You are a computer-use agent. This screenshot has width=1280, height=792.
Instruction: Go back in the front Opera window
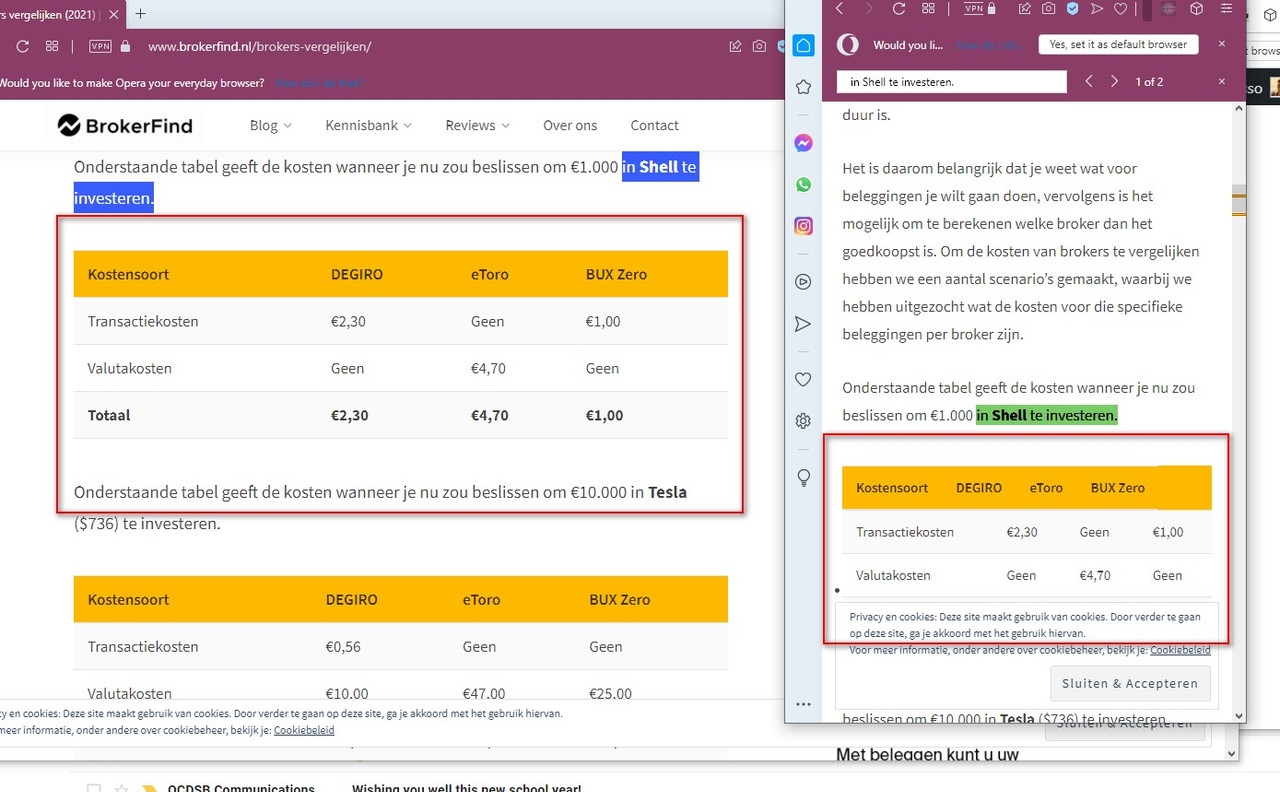840,9
